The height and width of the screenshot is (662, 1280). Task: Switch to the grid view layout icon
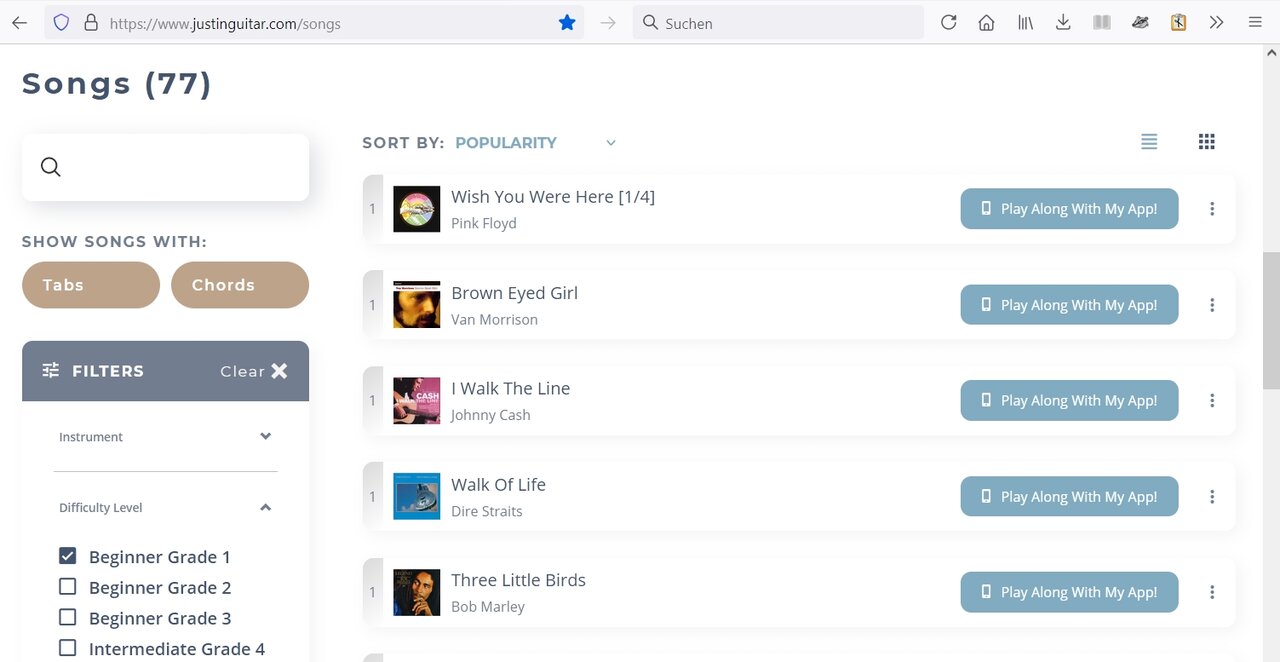pyautogui.click(x=1206, y=142)
